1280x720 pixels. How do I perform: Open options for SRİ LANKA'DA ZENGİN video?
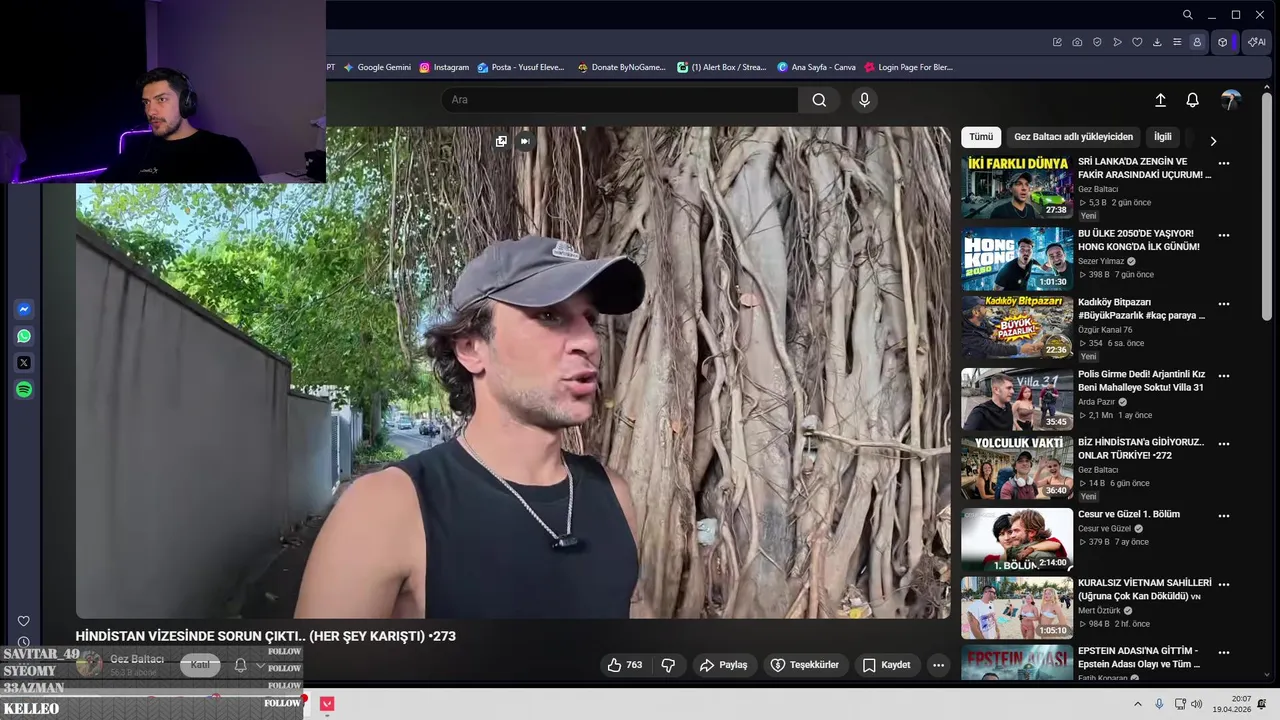point(1223,163)
